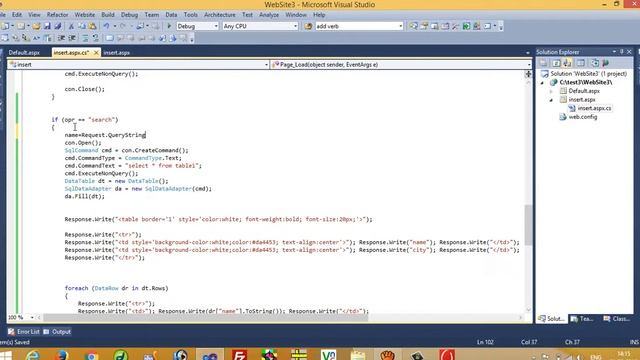Open the Error List panel

click(24, 332)
